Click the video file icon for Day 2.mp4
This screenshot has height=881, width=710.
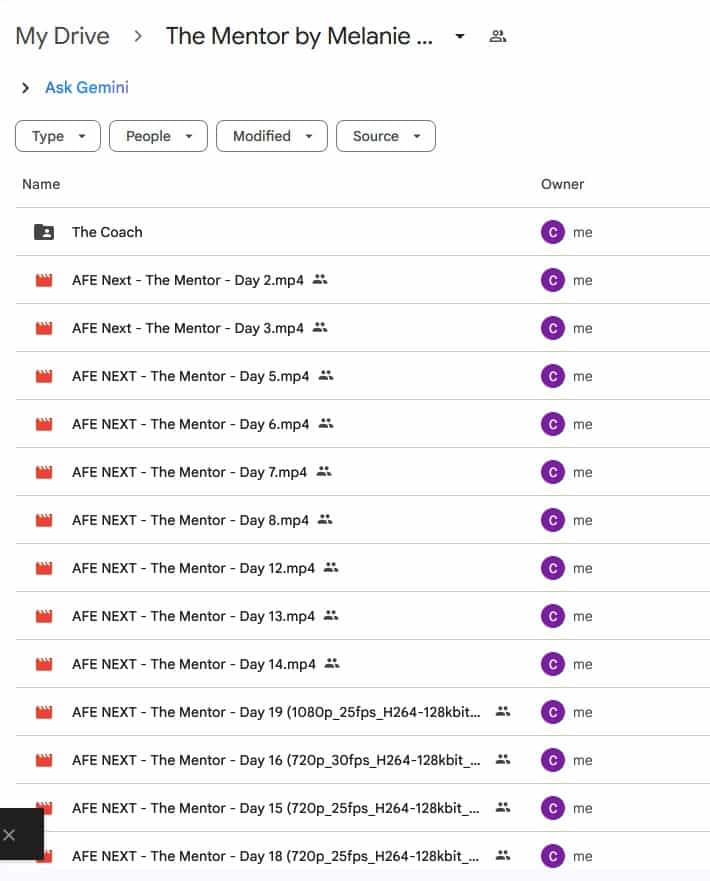pyautogui.click(x=44, y=280)
